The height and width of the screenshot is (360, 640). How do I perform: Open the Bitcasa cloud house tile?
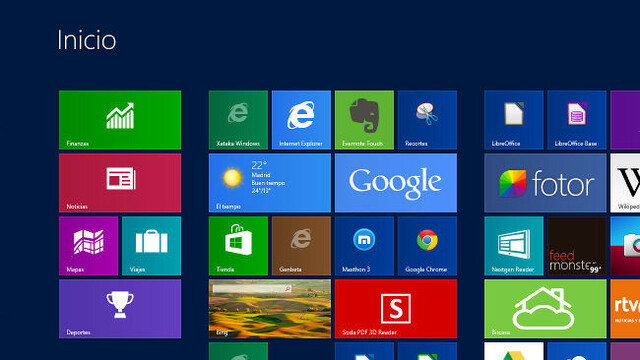[x=545, y=309]
